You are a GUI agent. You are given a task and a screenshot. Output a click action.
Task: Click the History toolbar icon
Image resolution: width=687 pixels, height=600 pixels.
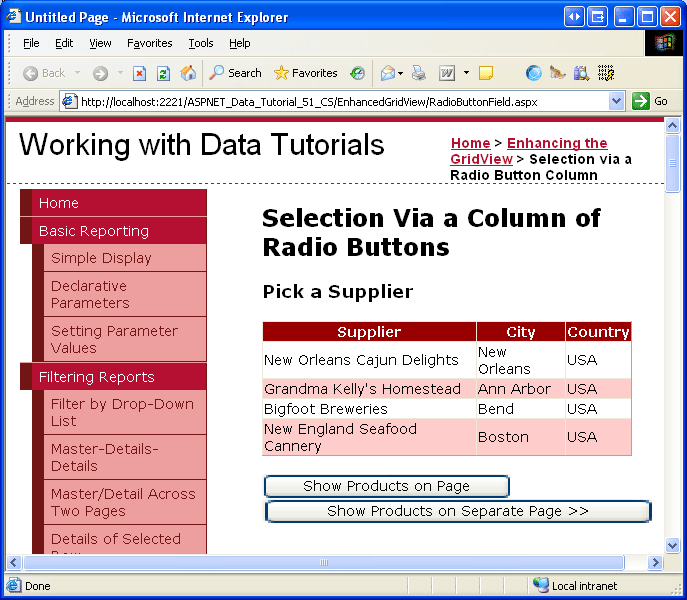coord(357,73)
